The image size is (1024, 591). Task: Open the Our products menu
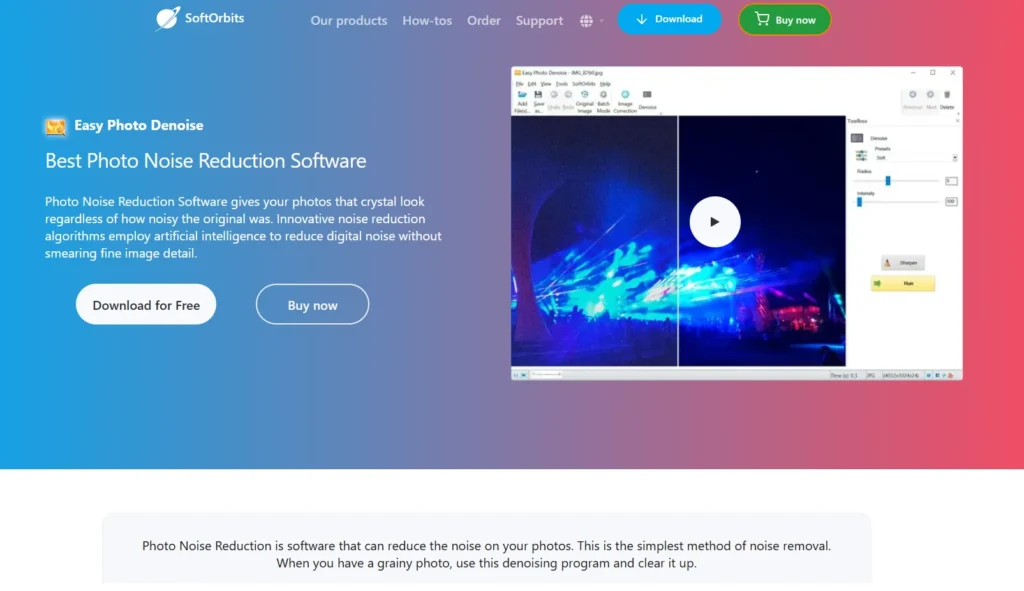point(349,20)
